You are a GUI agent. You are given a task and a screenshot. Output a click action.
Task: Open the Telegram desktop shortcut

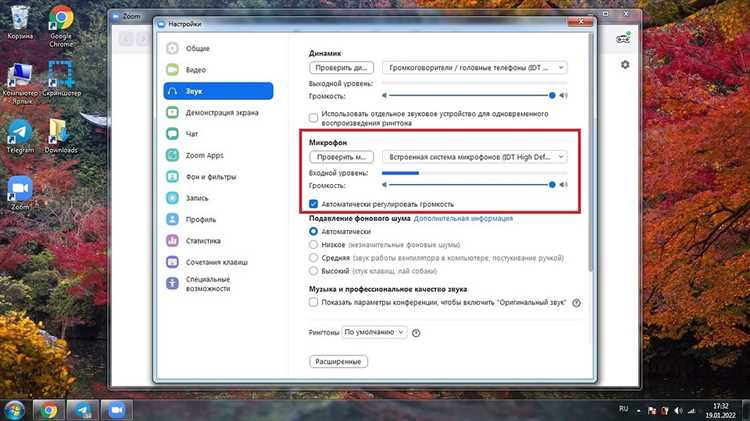[20, 136]
